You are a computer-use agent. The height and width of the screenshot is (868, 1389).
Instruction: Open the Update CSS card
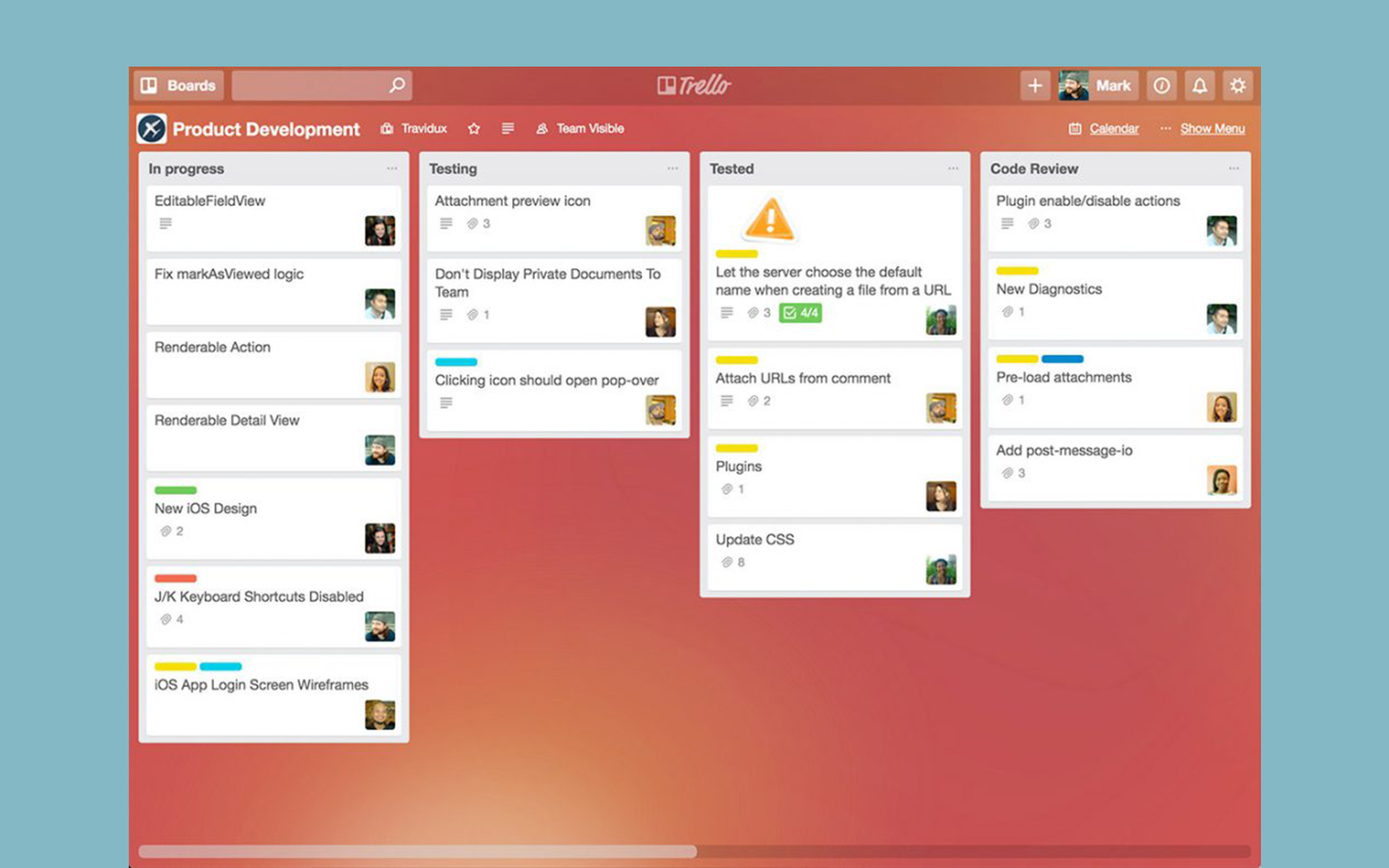[x=755, y=540]
